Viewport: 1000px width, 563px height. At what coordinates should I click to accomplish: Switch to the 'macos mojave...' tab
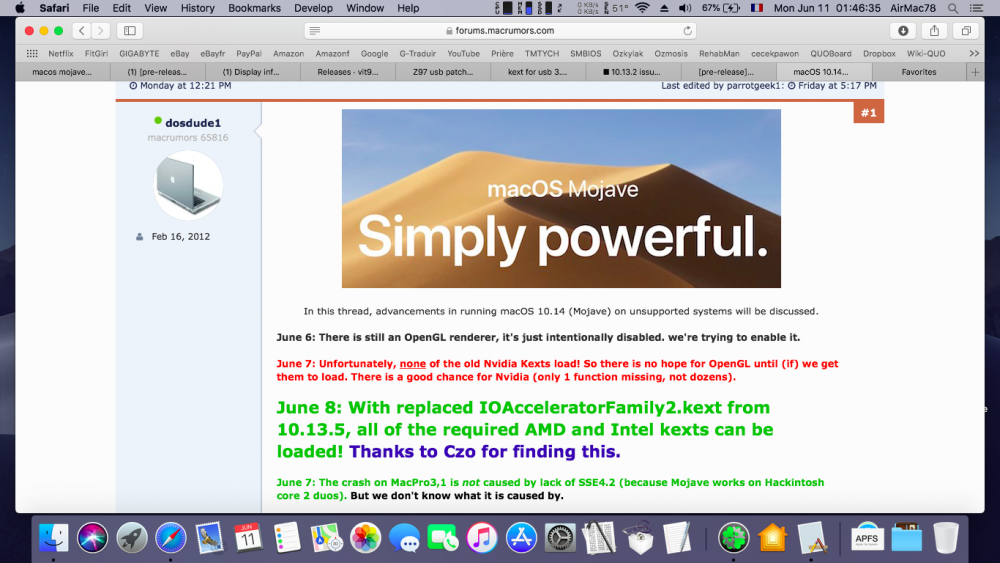click(x=62, y=72)
